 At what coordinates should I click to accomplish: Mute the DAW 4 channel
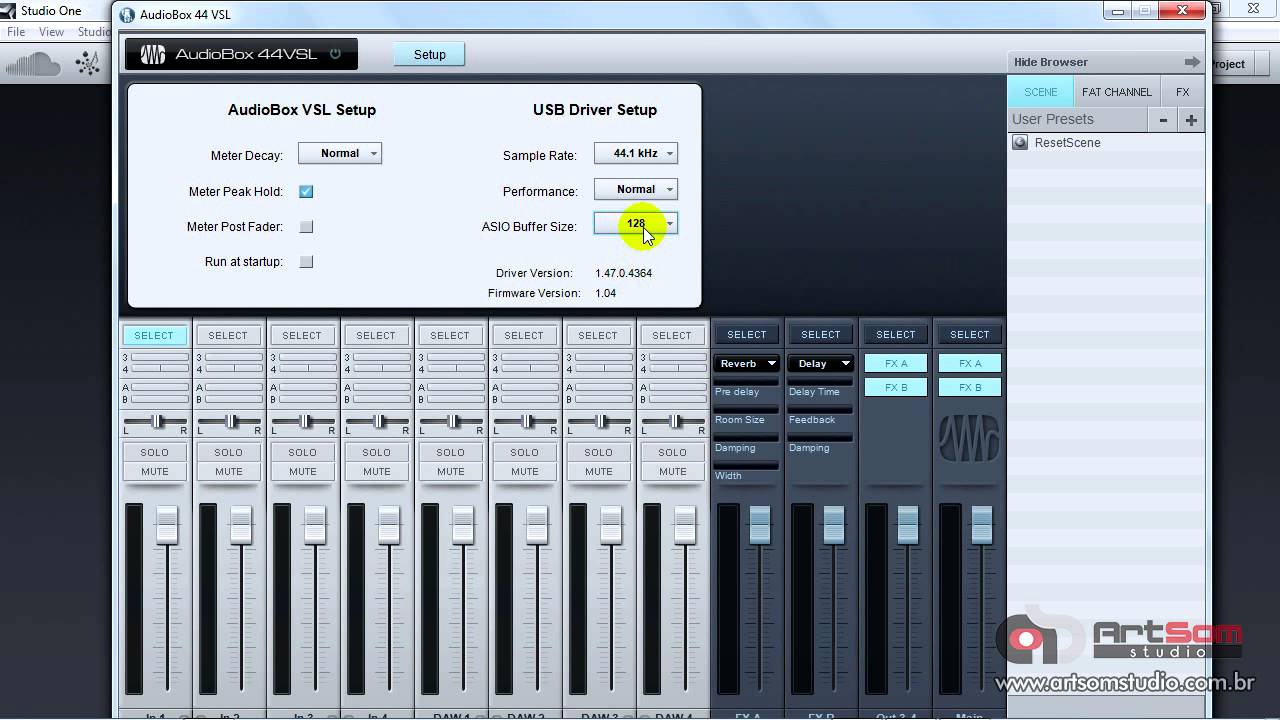(672, 471)
